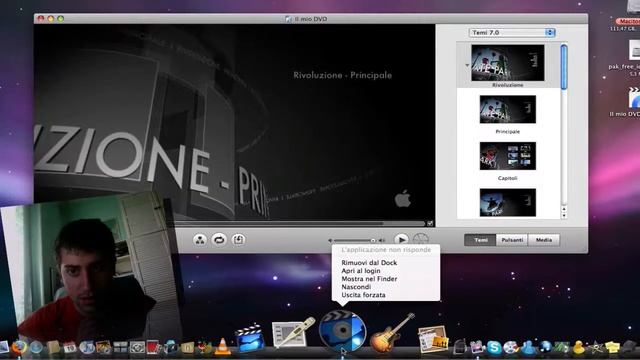The width and height of the screenshot is (640, 360).
Task: Choose Mostra nel Finder from menu
Action: coord(369,279)
